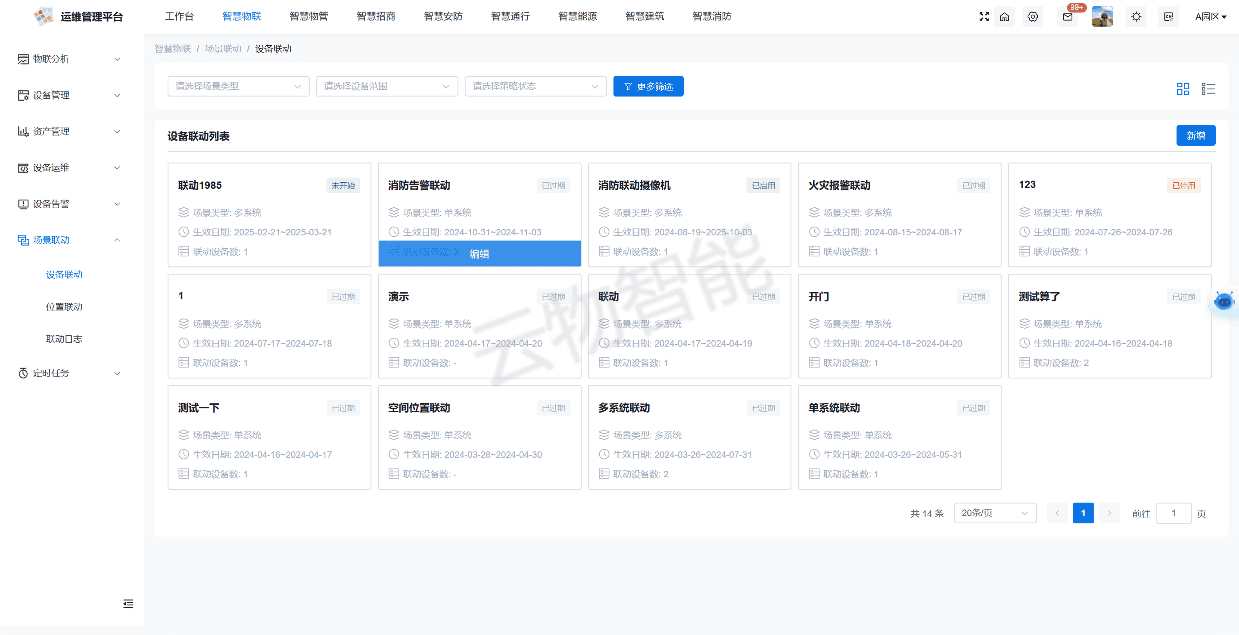This screenshot has width=1239, height=635.
Task: Select 联动日志 in the sidebar
Action: (x=64, y=339)
